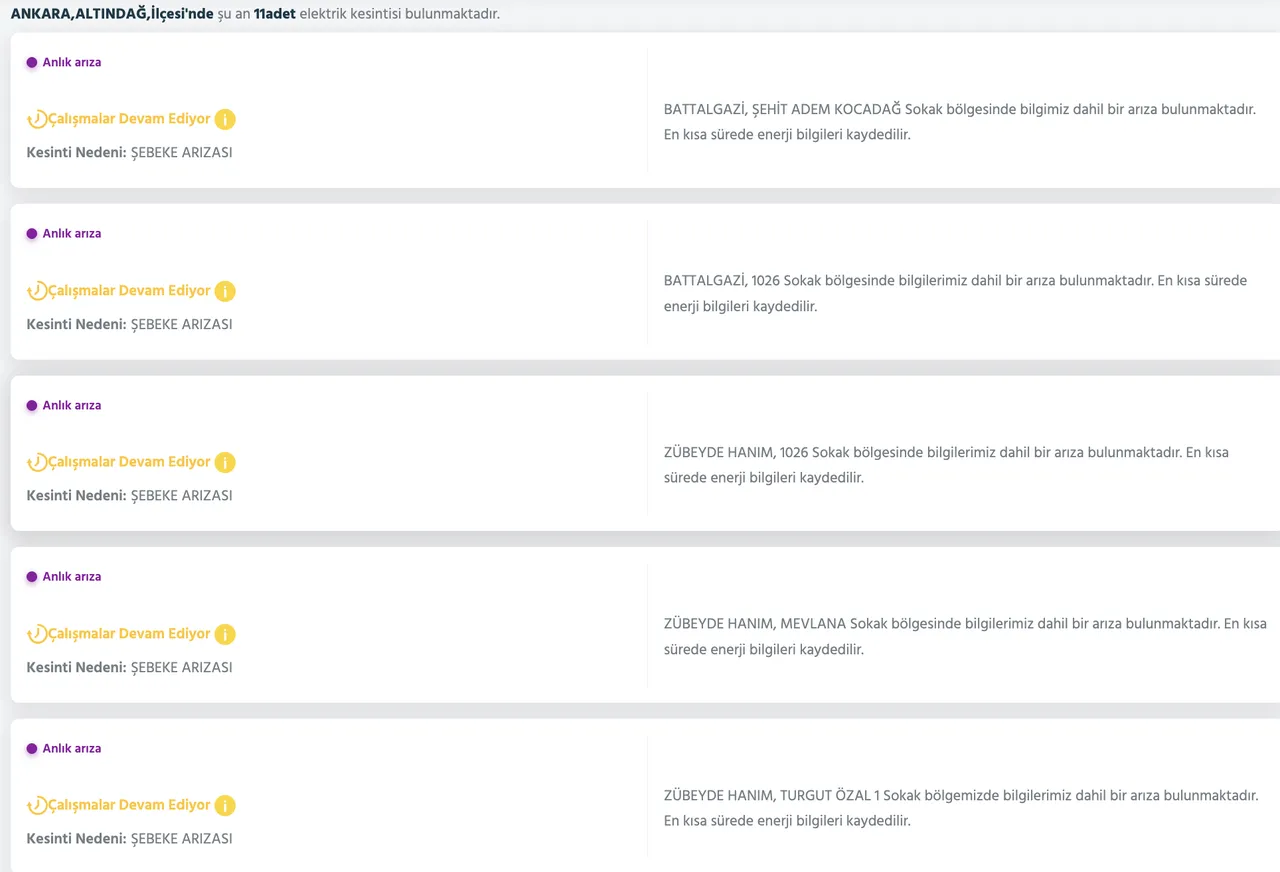Click clock icon in Şehit Adem Kocadağ card
The image size is (1280, 872).
pyautogui.click(x=37, y=119)
